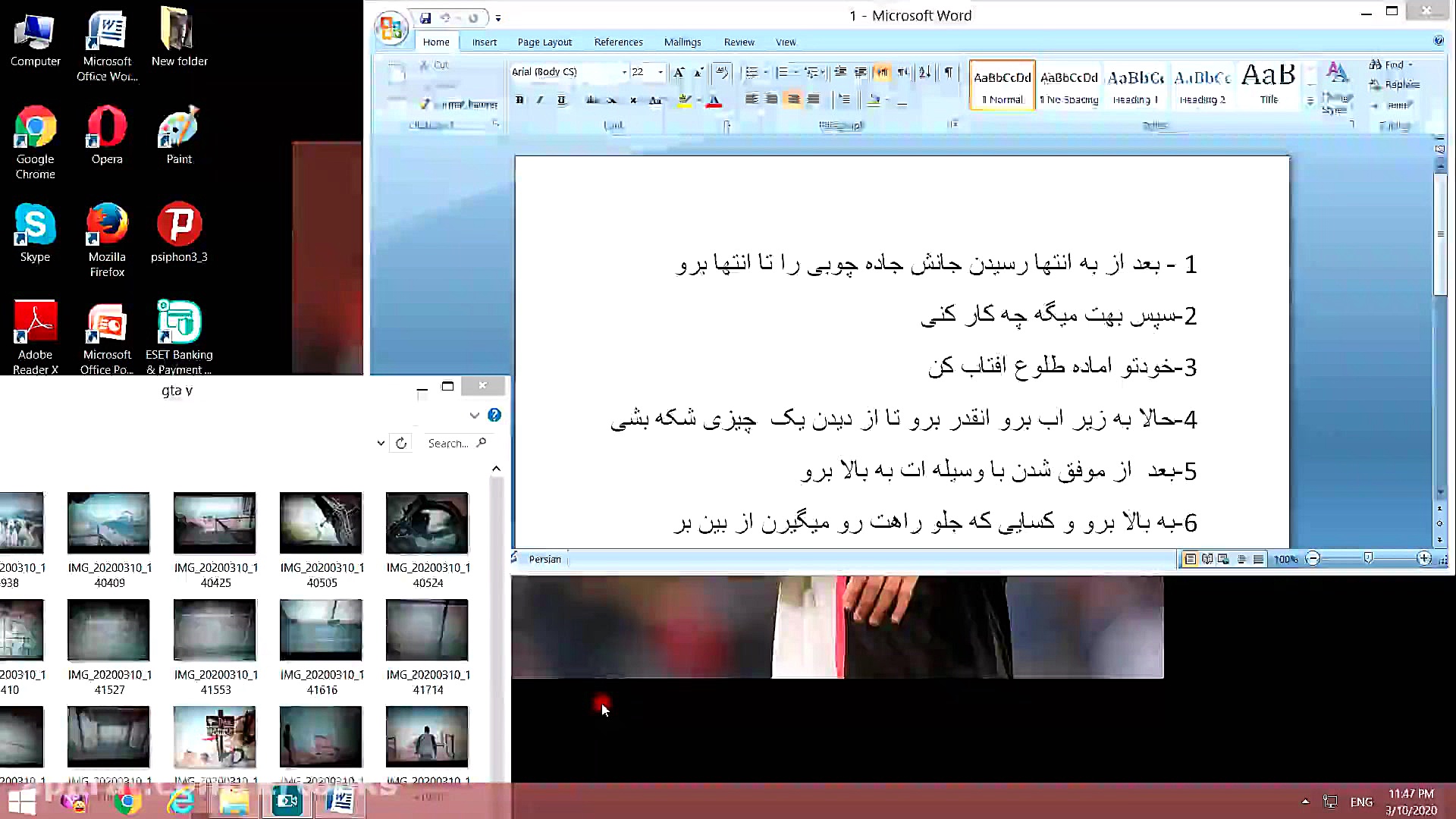Viewport: 1456px width, 819px height.
Task: Click the Sort icon in Paragraph group
Action: 924,72
